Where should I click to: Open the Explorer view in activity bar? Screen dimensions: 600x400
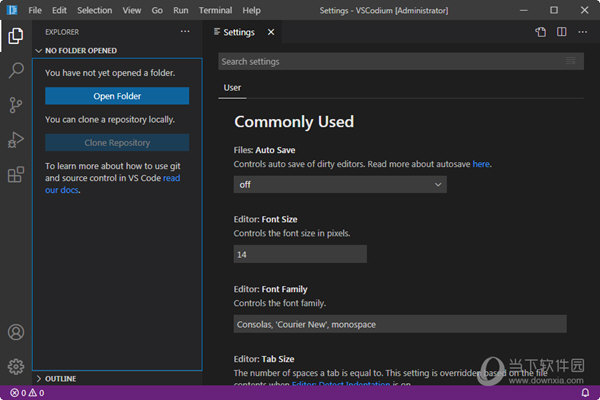(x=16, y=36)
